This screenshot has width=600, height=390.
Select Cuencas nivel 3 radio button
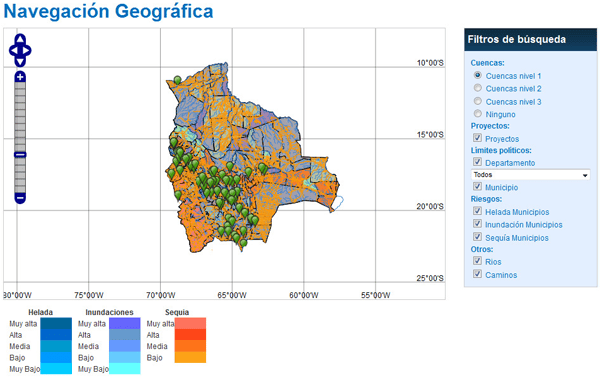click(x=478, y=101)
